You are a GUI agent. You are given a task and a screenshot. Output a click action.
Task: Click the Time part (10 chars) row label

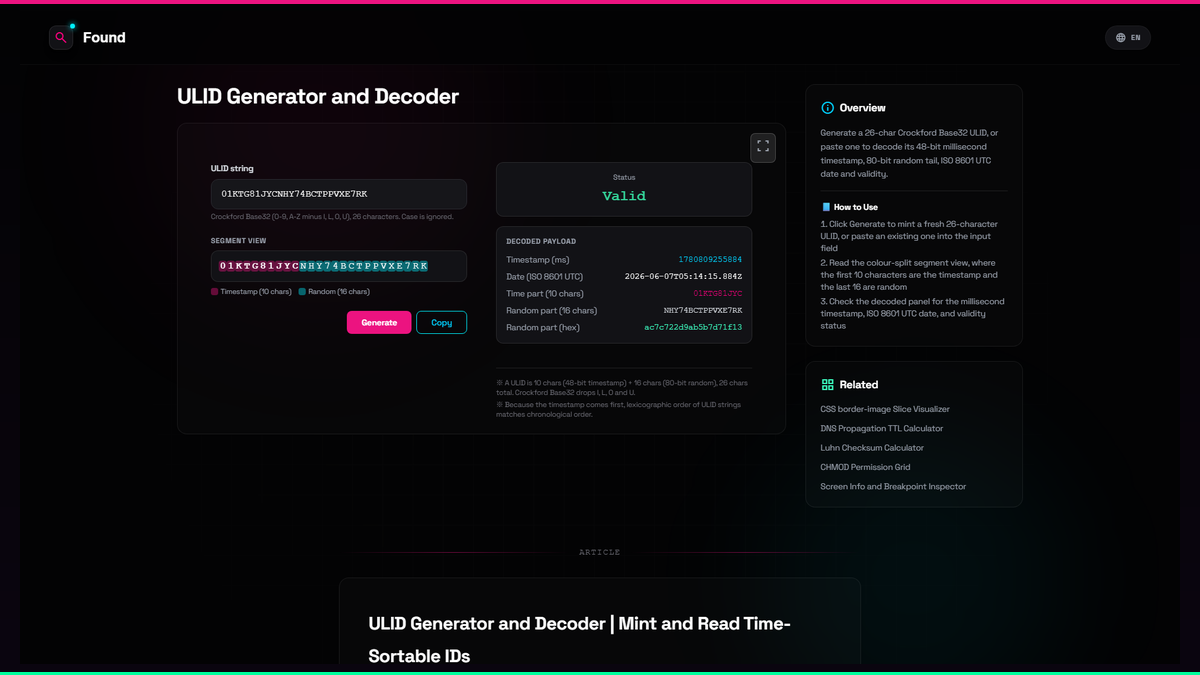545,294
